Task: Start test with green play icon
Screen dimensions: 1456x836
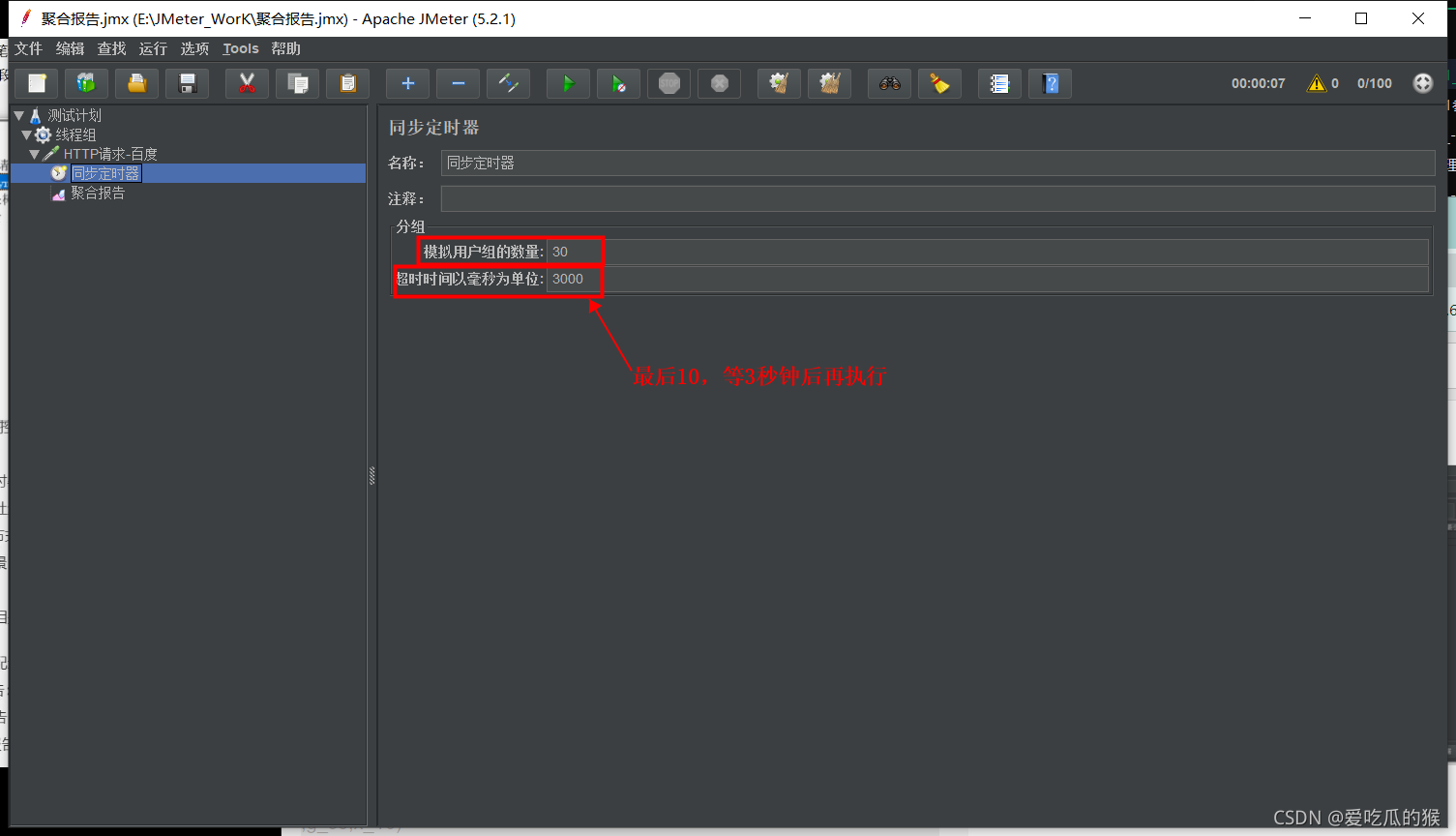Action: coord(568,83)
